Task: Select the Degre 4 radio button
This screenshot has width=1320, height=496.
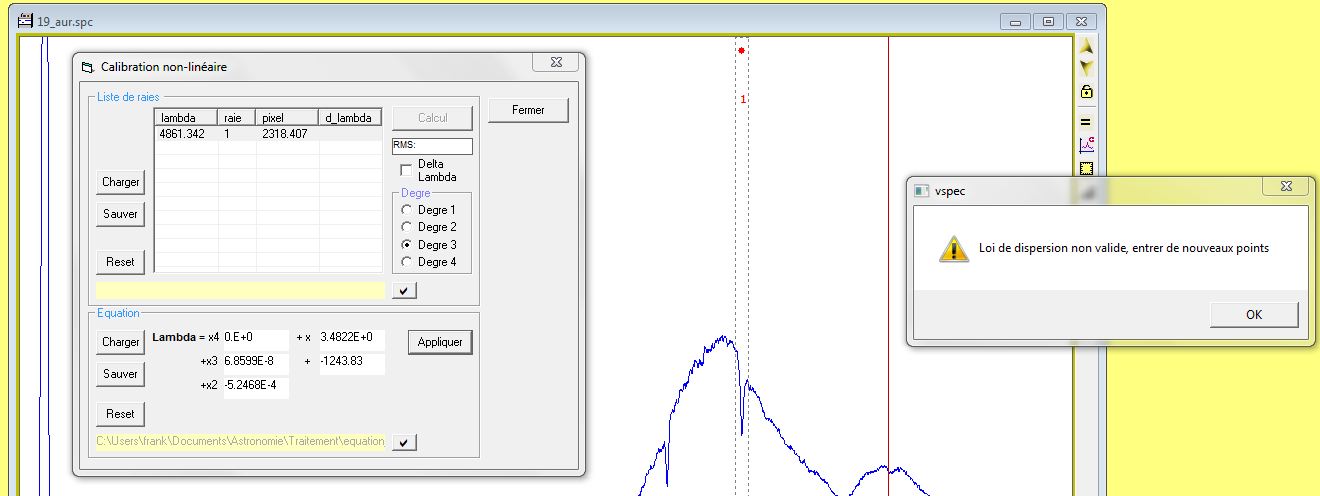Action: pos(405,262)
